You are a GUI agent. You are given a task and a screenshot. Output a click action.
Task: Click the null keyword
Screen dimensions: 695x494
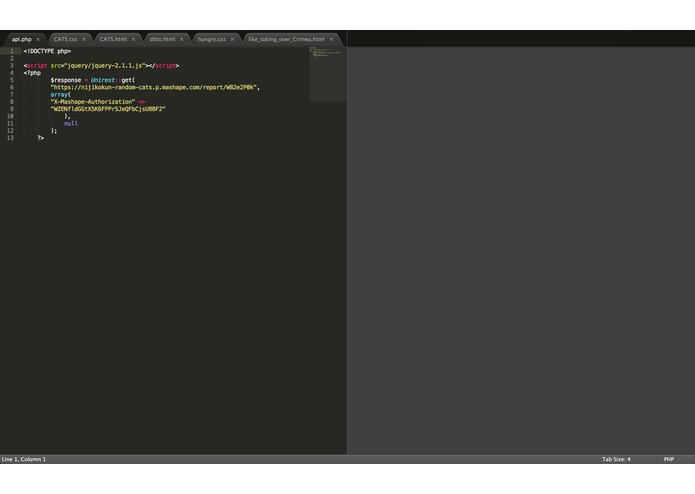tap(71, 124)
